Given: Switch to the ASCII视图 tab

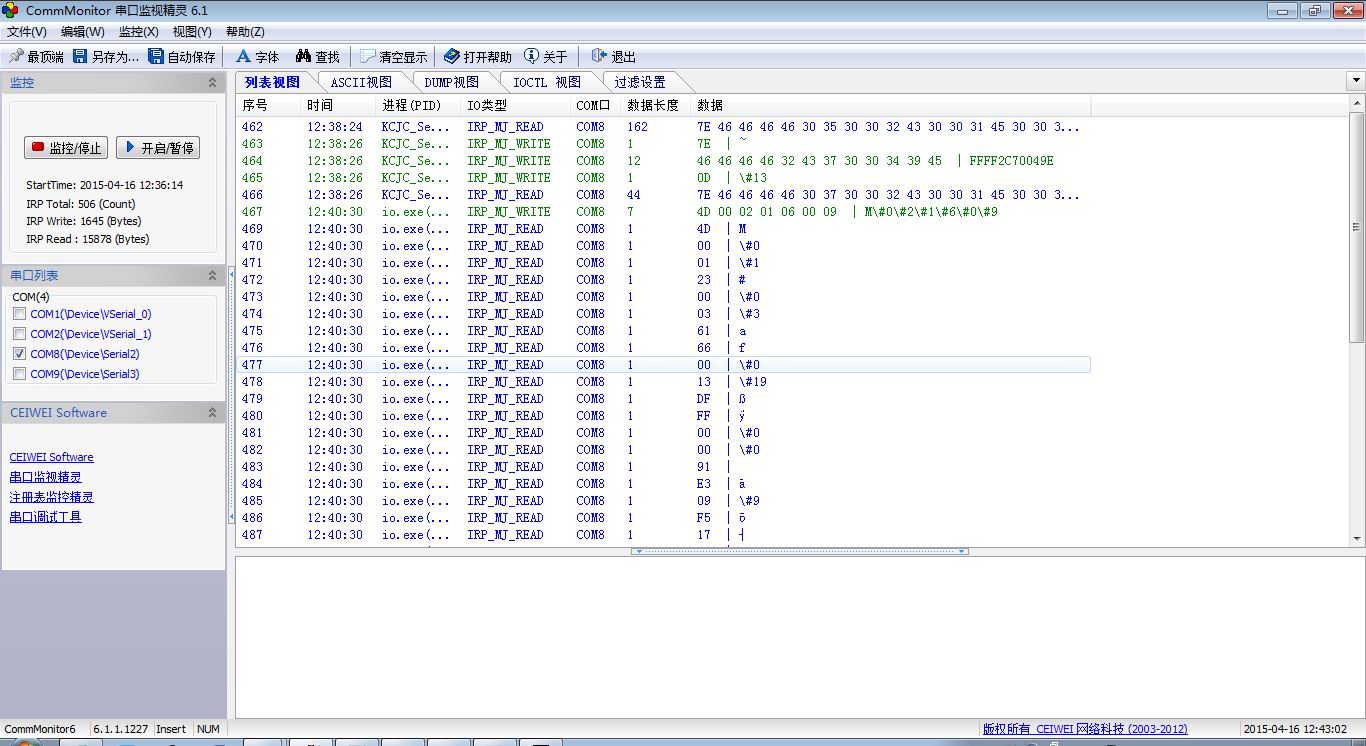Looking at the screenshot, I should pos(361,82).
